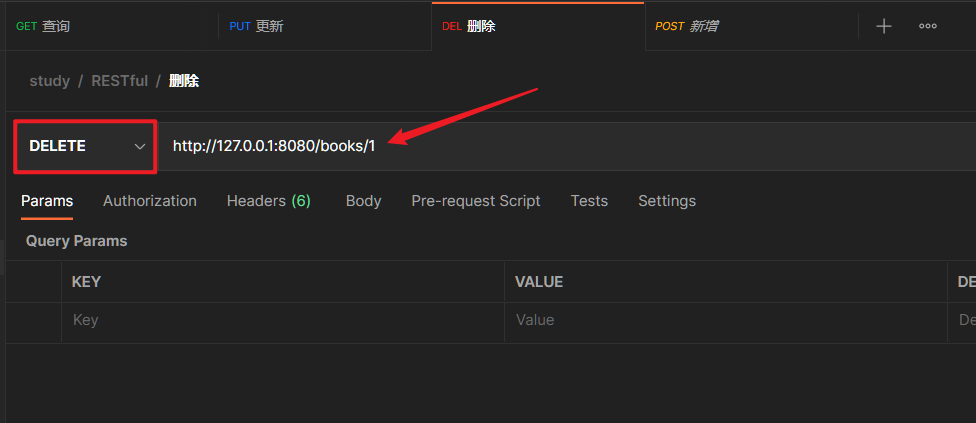976x423 pixels.
Task: Click the 删除 request name in breadcrumb
Action: pyautogui.click(x=184, y=81)
